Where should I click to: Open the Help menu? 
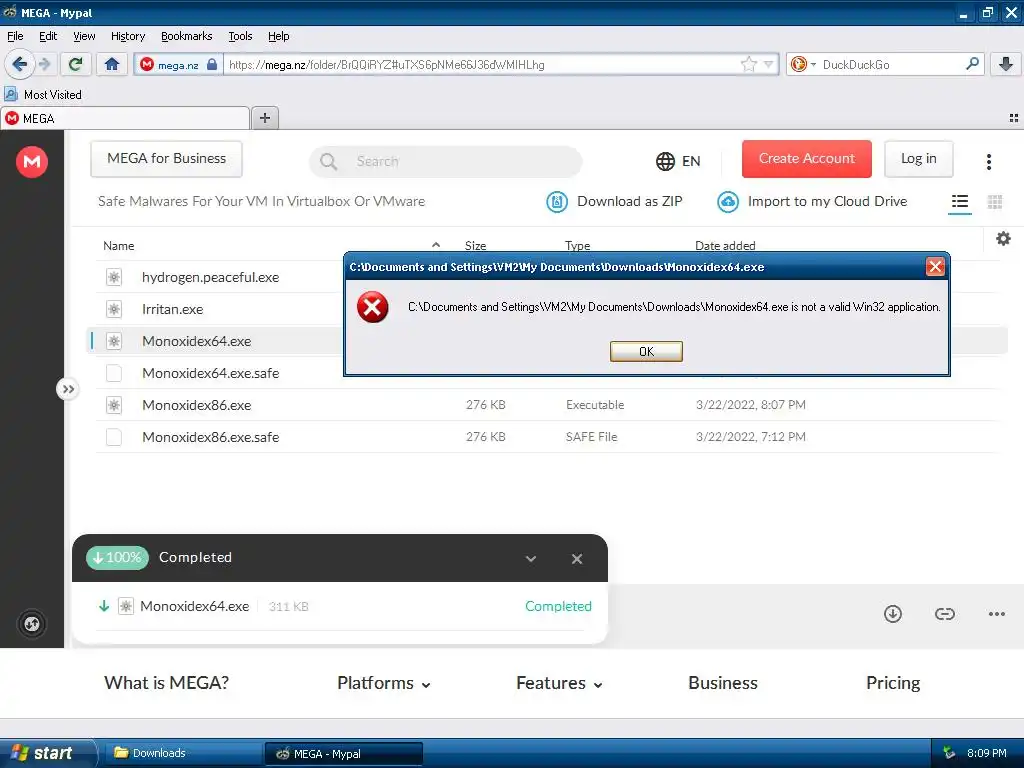278,36
